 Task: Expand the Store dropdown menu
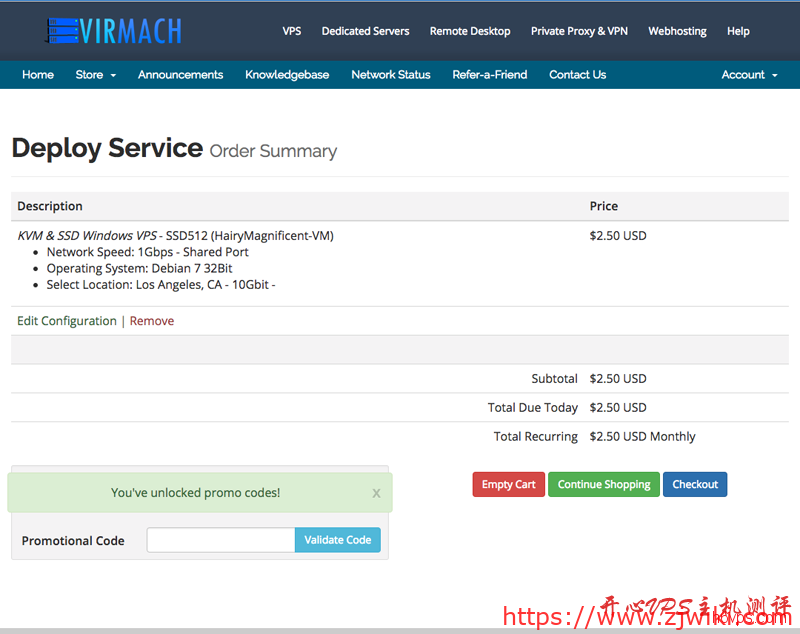pyautogui.click(x=96, y=75)
